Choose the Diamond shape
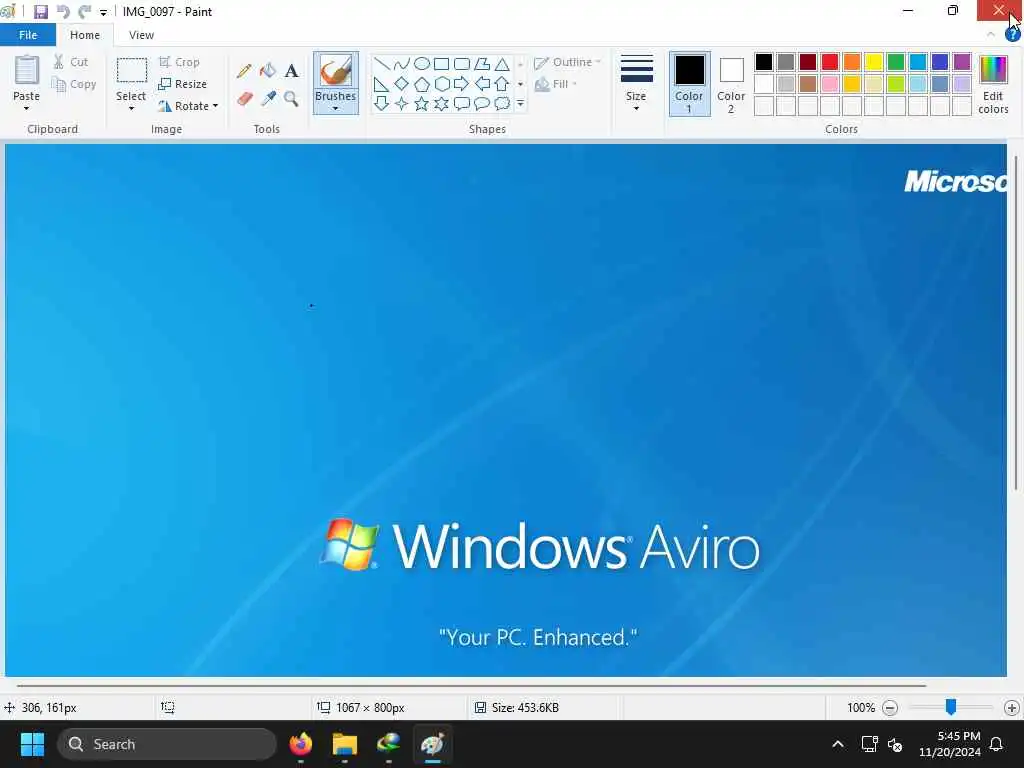The image size is (1024, 768). click(x=402, y=84)
